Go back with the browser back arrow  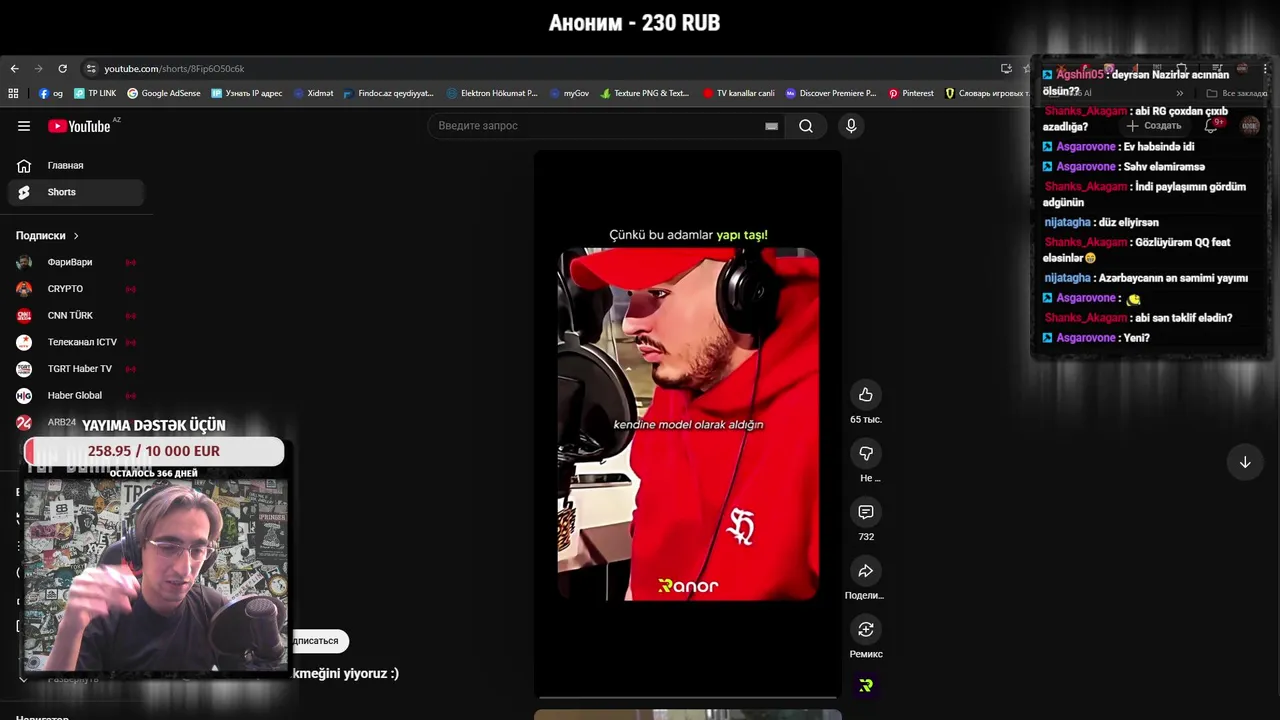(14, 69)
